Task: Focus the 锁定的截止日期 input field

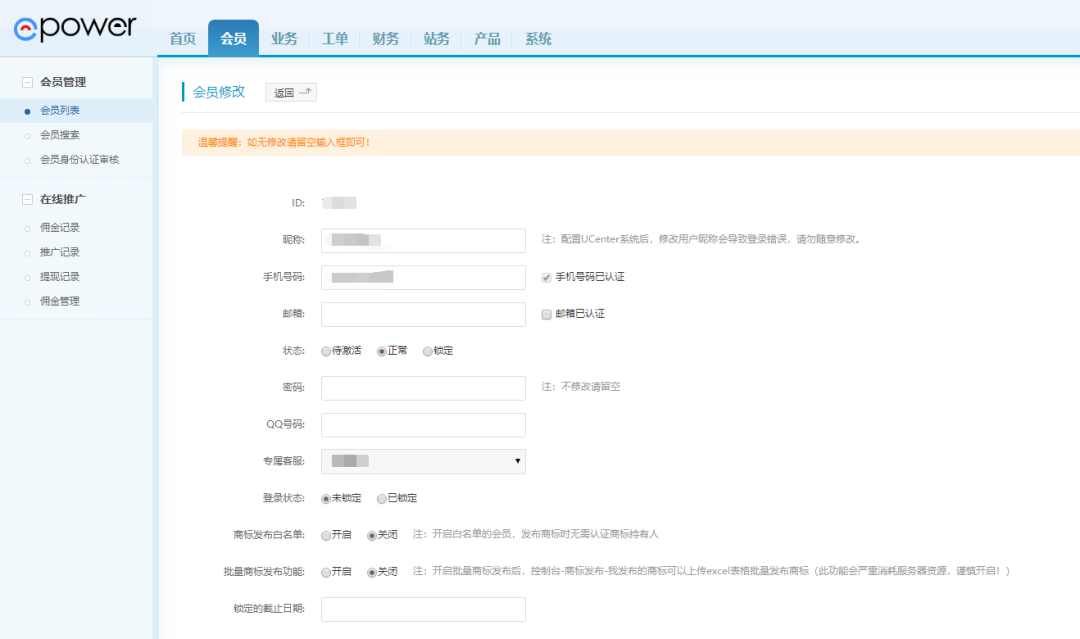Action: pos(423,609)
